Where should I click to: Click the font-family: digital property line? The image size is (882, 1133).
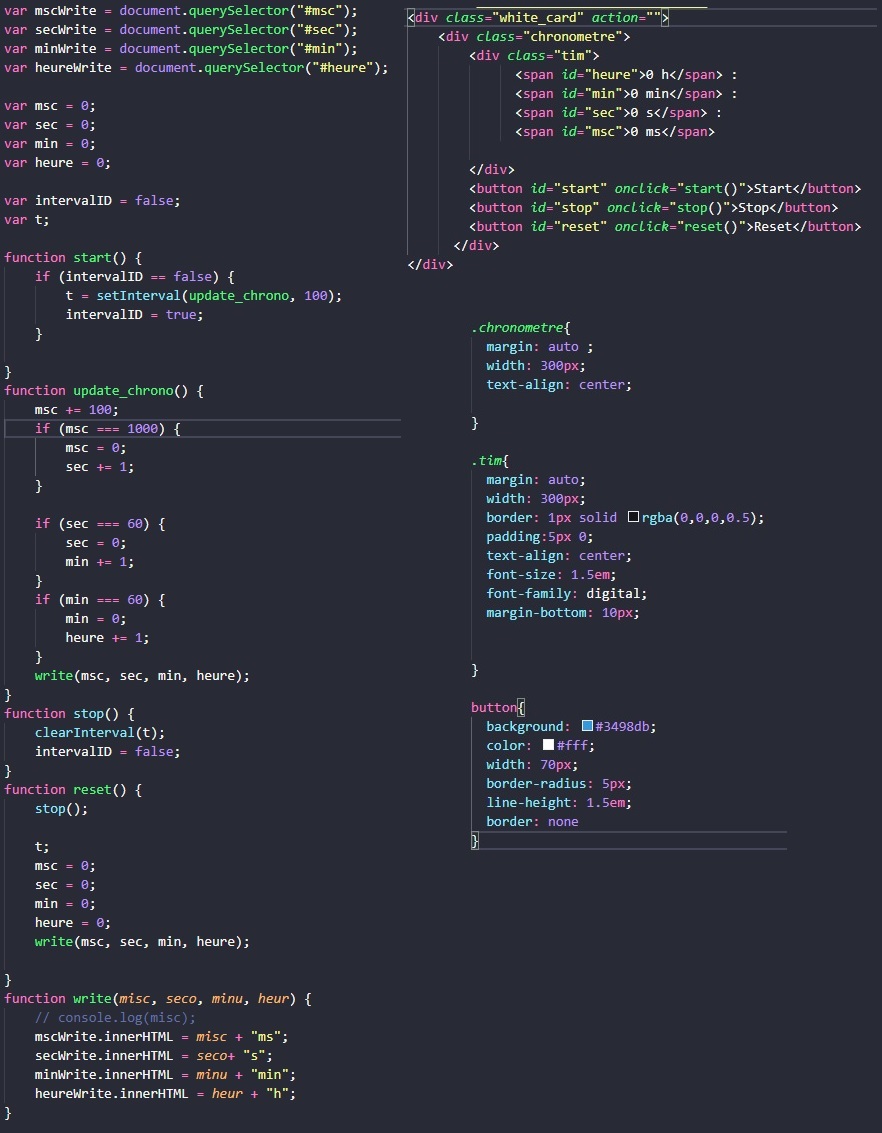point(566,594)
